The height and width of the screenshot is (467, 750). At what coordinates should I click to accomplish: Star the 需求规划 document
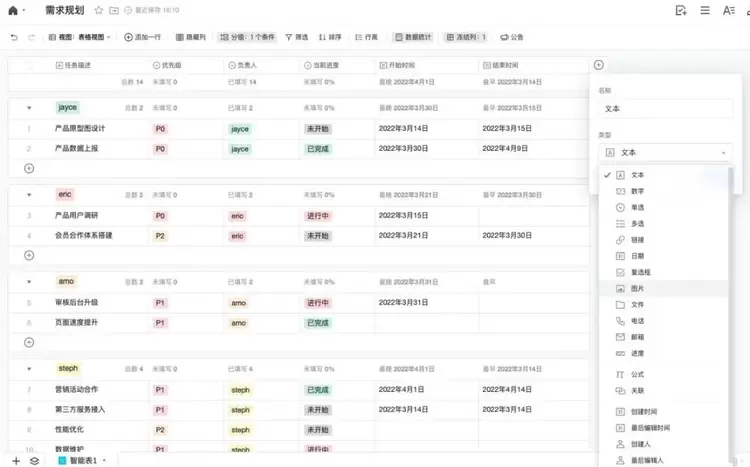(x=99, y=10)
